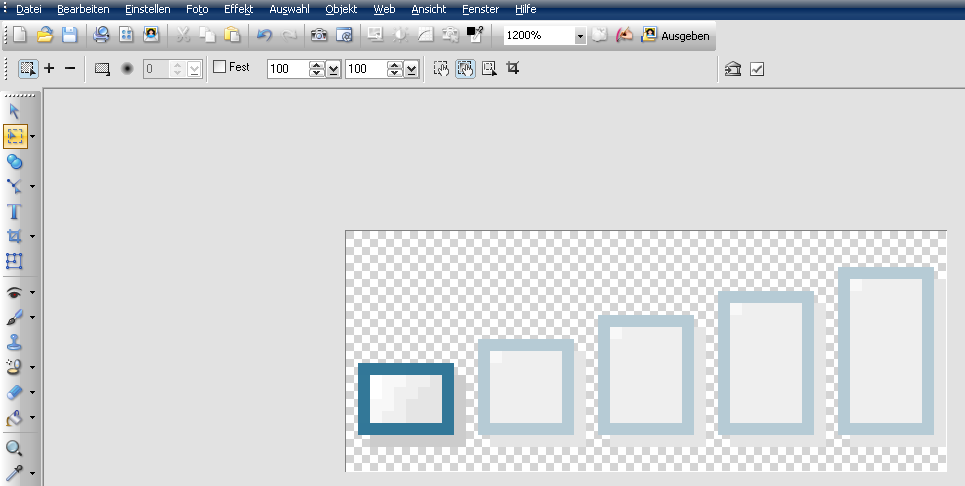
Task: Activate the Zoom magnifier tool
Action: (14, 448)
